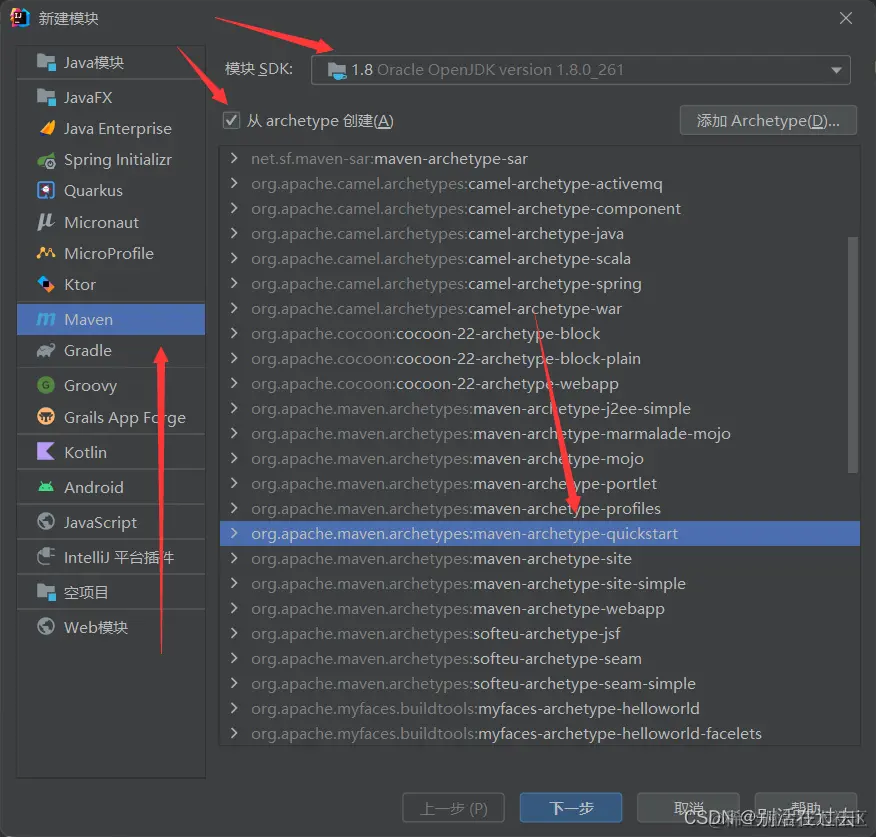Select maven-archetype-portlet row
This screenshot has width=876, height=837.
540,483
